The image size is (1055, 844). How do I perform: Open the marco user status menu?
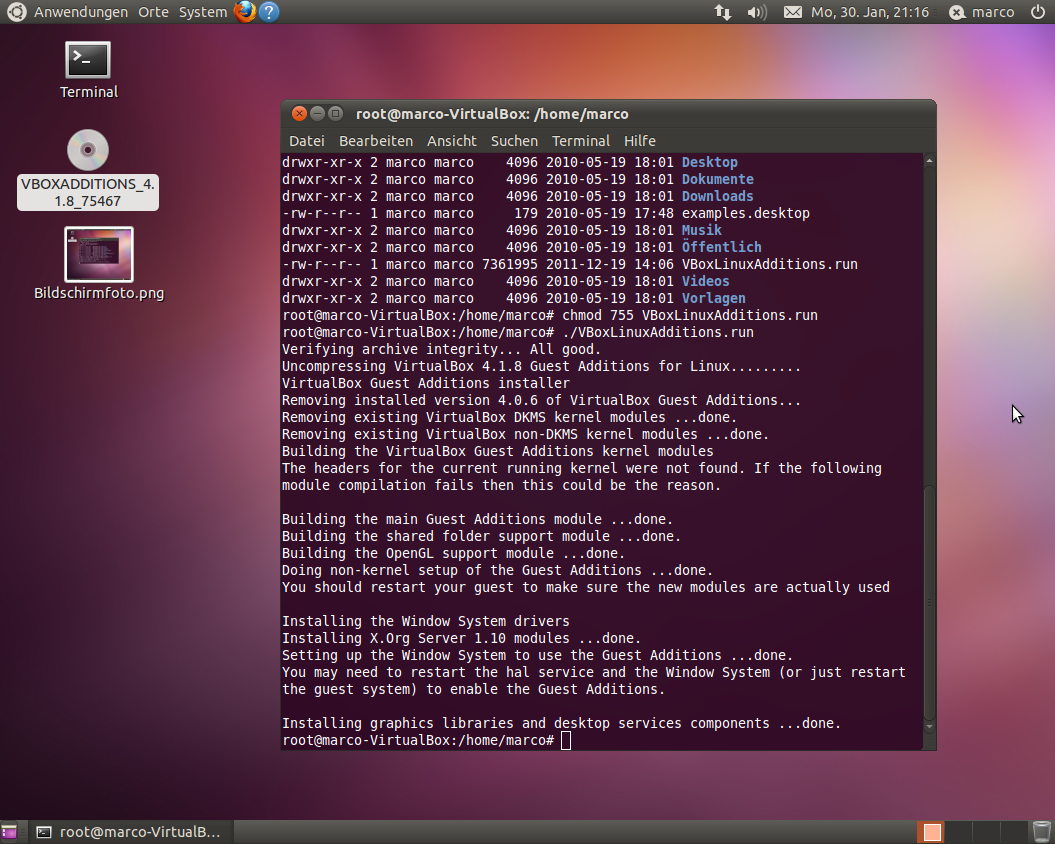(x=982, y=12)
